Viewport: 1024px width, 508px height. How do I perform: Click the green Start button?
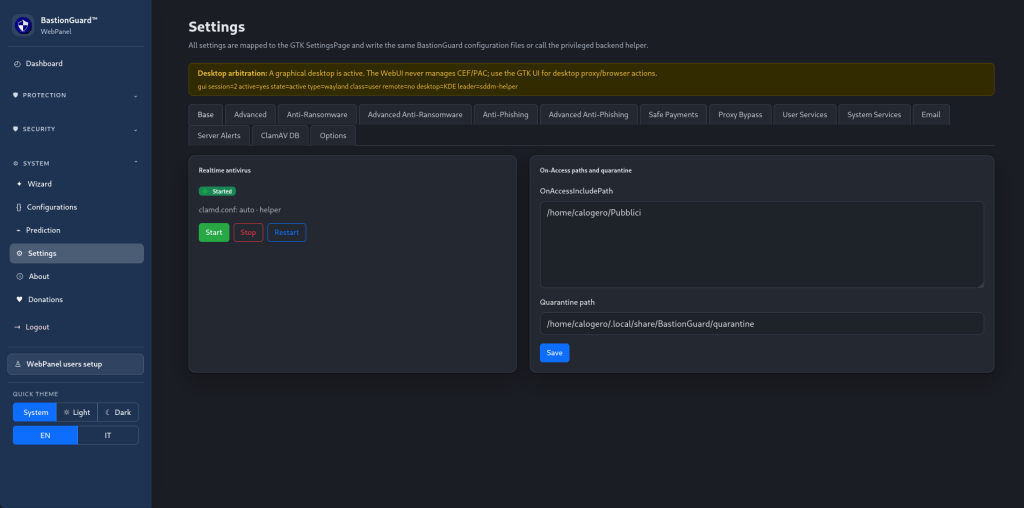tap(214, 232)
